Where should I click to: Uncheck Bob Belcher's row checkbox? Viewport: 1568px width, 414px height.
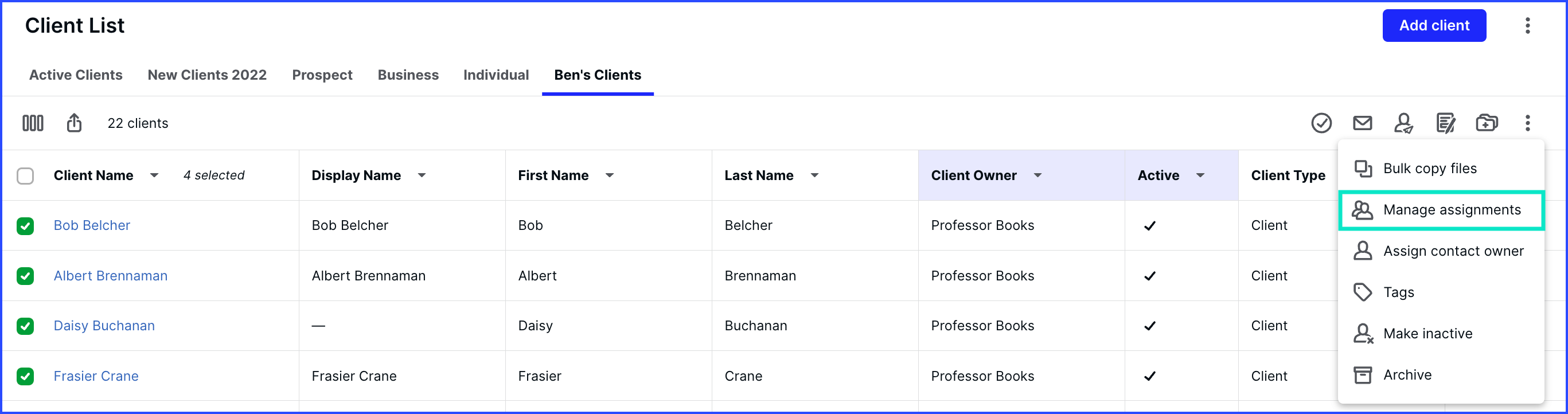click(26, 226)
